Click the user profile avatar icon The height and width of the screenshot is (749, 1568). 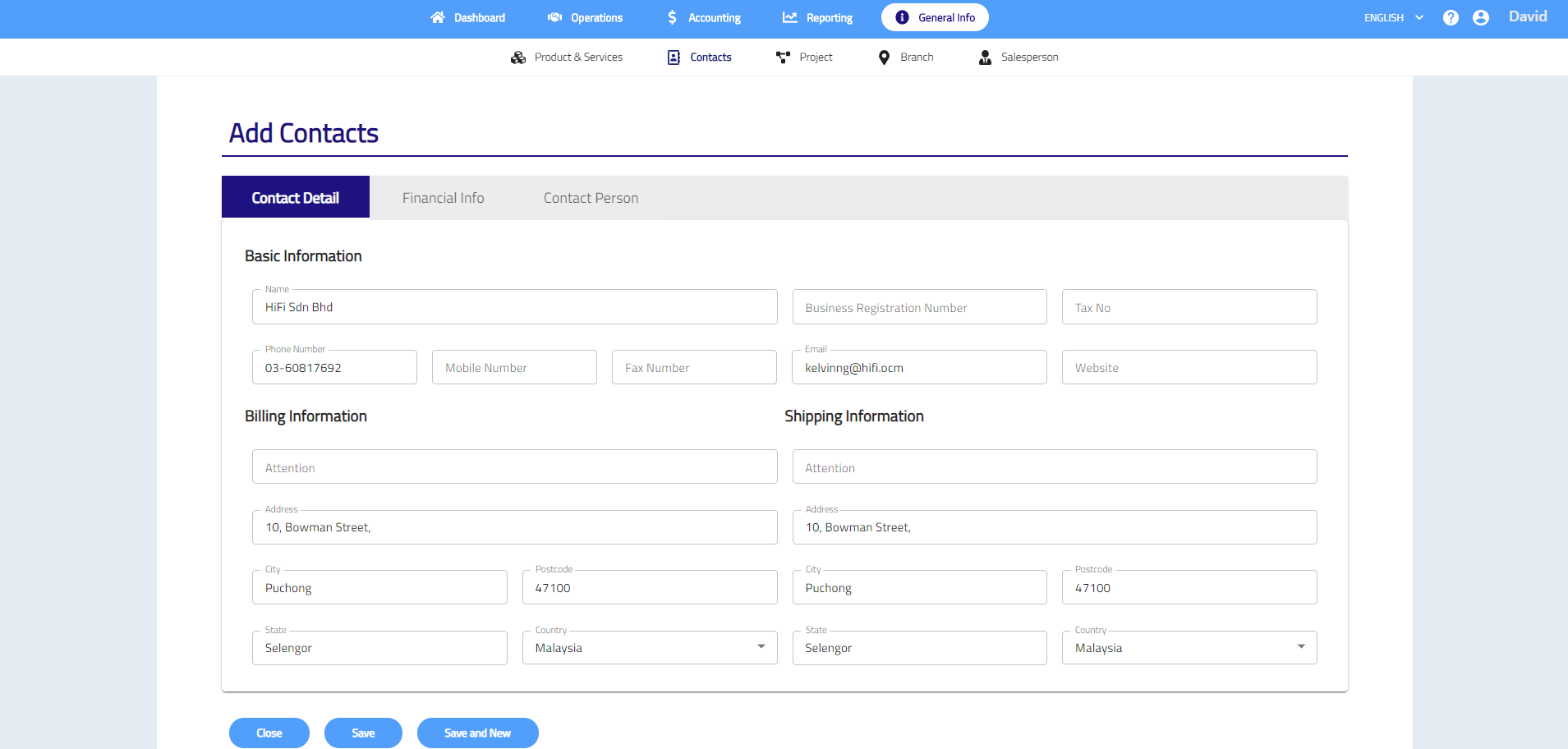[1481, 17]
